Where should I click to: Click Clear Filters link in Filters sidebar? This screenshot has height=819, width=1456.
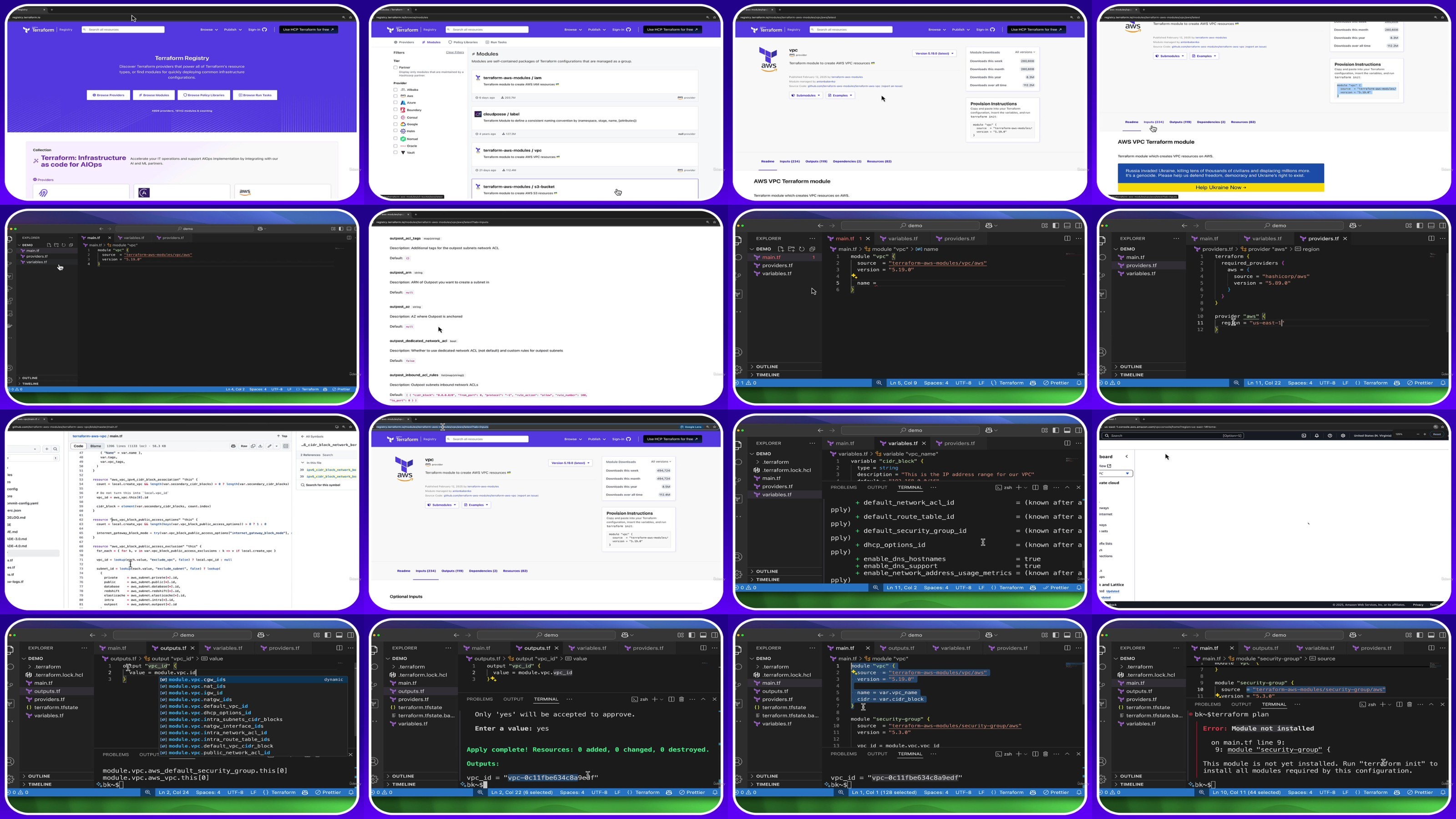point(455,53)
